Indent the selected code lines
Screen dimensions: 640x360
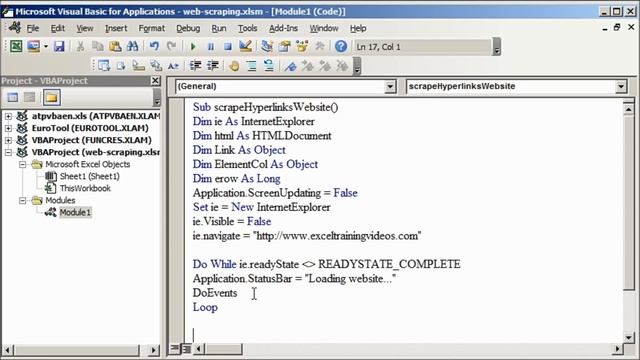[x=196, y=65]
